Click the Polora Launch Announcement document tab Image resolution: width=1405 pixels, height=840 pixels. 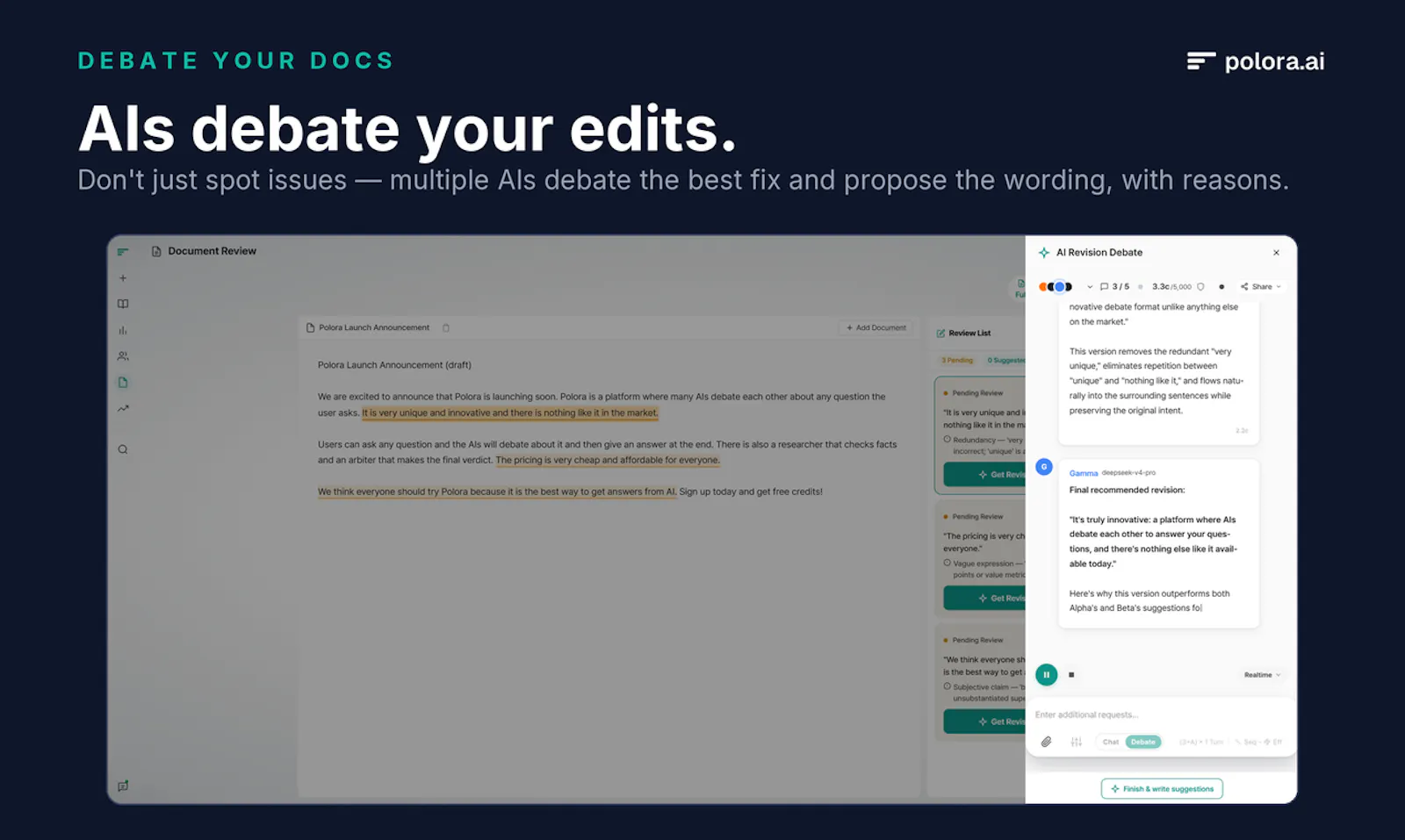pyautogui.click(x=368, y=328)
